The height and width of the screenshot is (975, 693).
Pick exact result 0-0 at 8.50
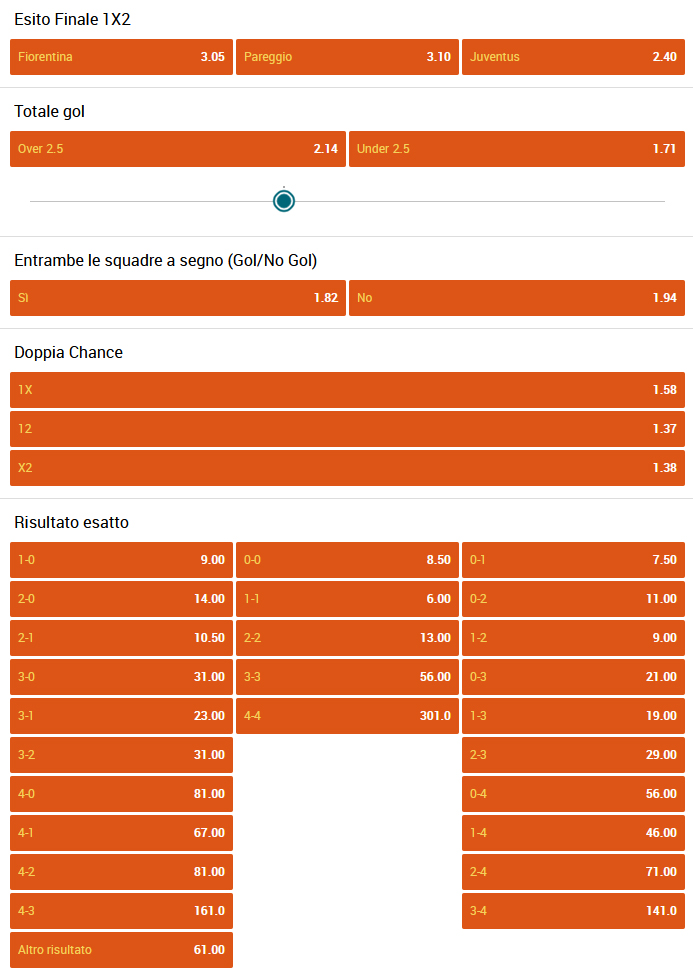tap(347, 560)
